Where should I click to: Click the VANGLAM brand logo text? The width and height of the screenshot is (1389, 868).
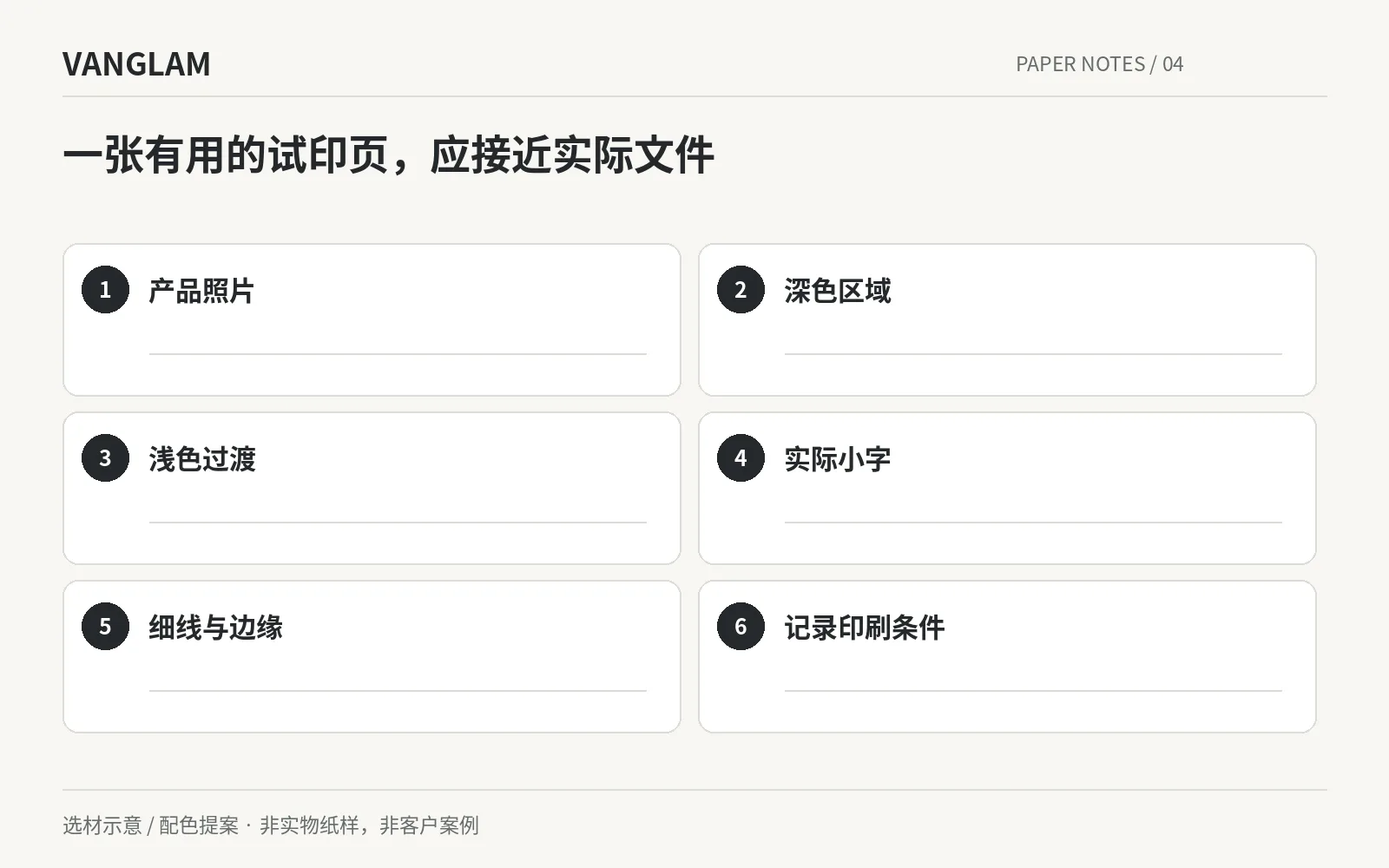coord(136,64)
